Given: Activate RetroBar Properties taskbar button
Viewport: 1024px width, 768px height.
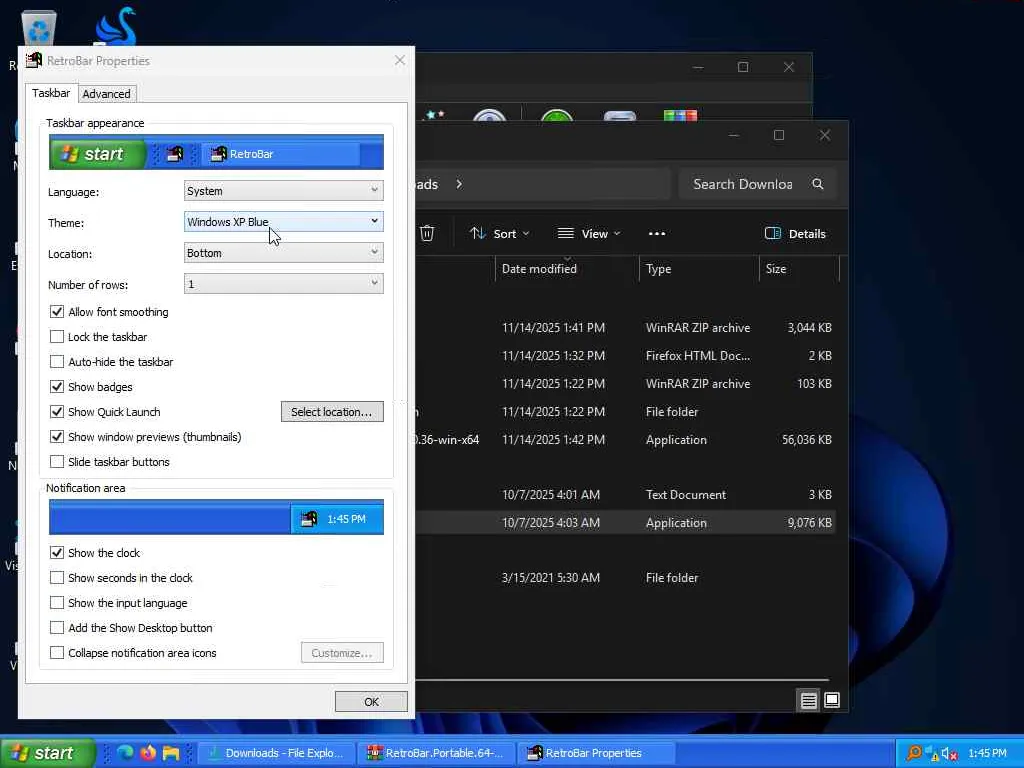Looking at the screenshot, I should 596,753.
